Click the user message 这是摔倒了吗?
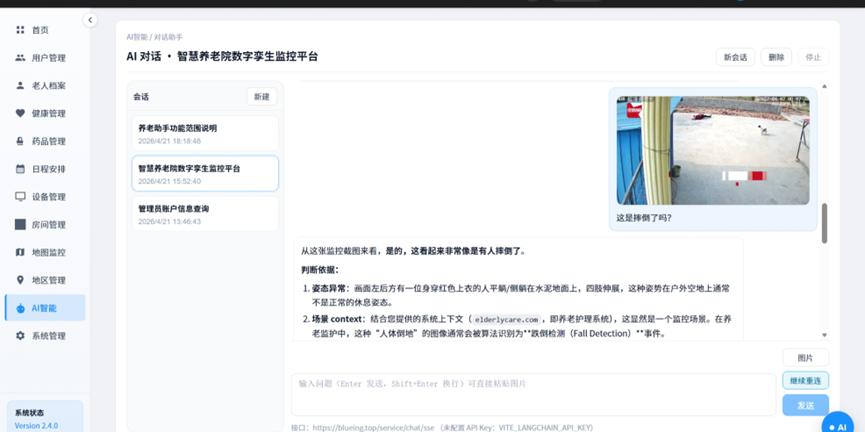 point(644,217)
